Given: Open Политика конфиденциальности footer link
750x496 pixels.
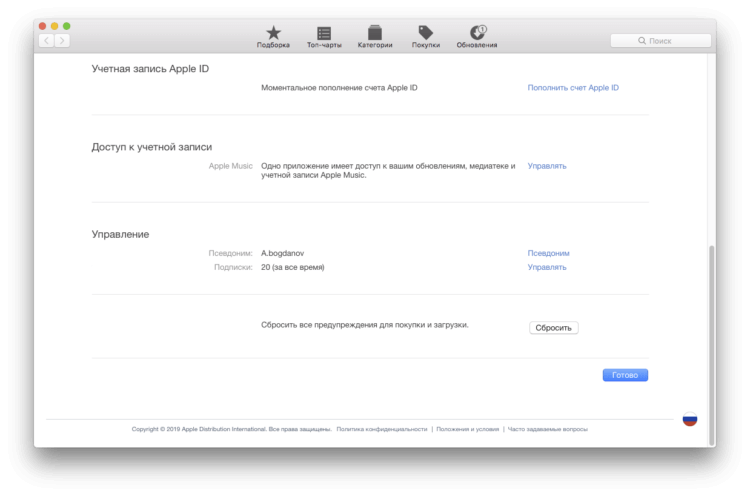Looking at the screenshot, I should pyautogui.click(x=382, y=429).
